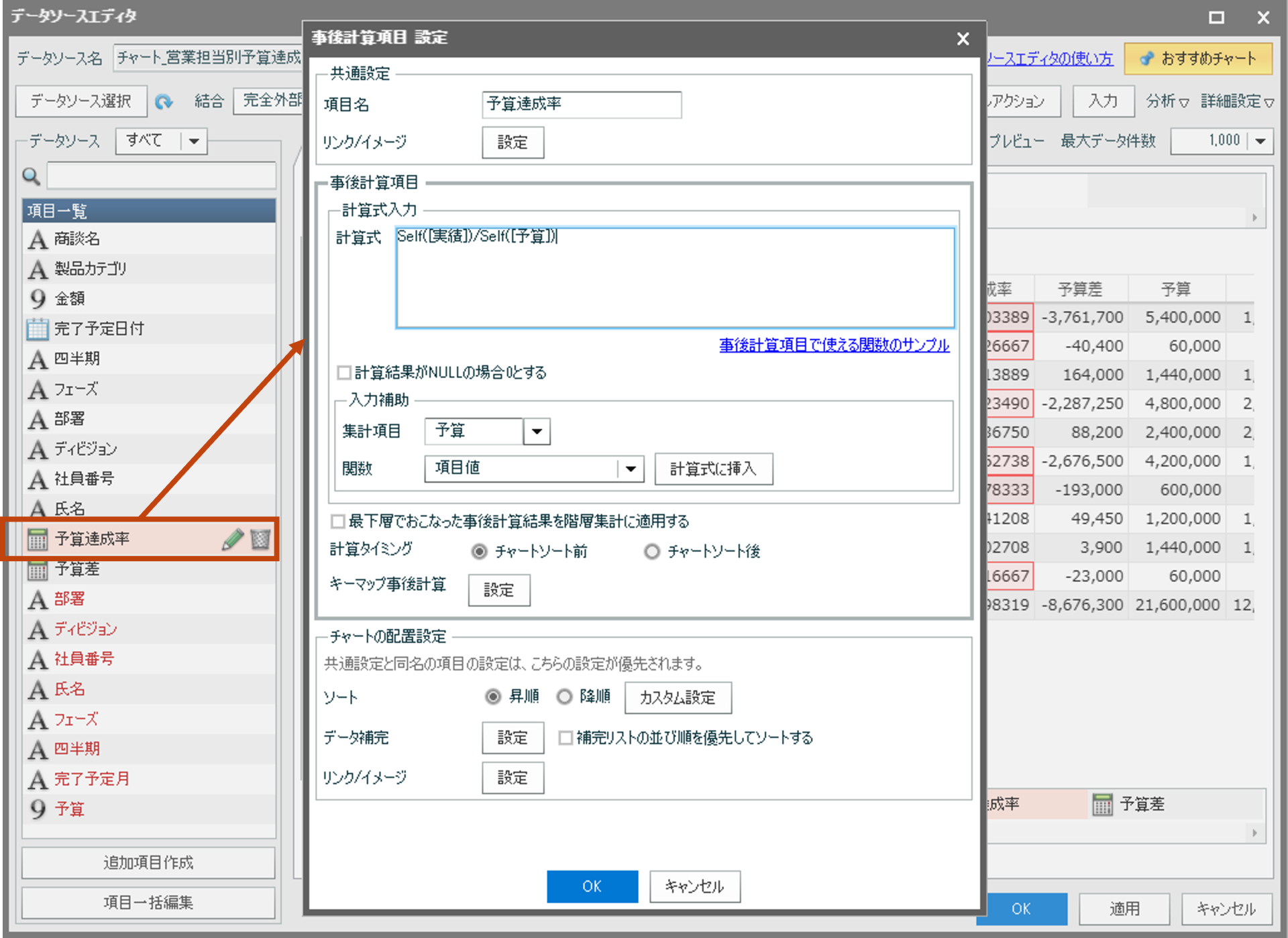Select チャートソート後 radio button
Image resolution: width=1288 pixels, height=938 pixels.
point(651,551)
